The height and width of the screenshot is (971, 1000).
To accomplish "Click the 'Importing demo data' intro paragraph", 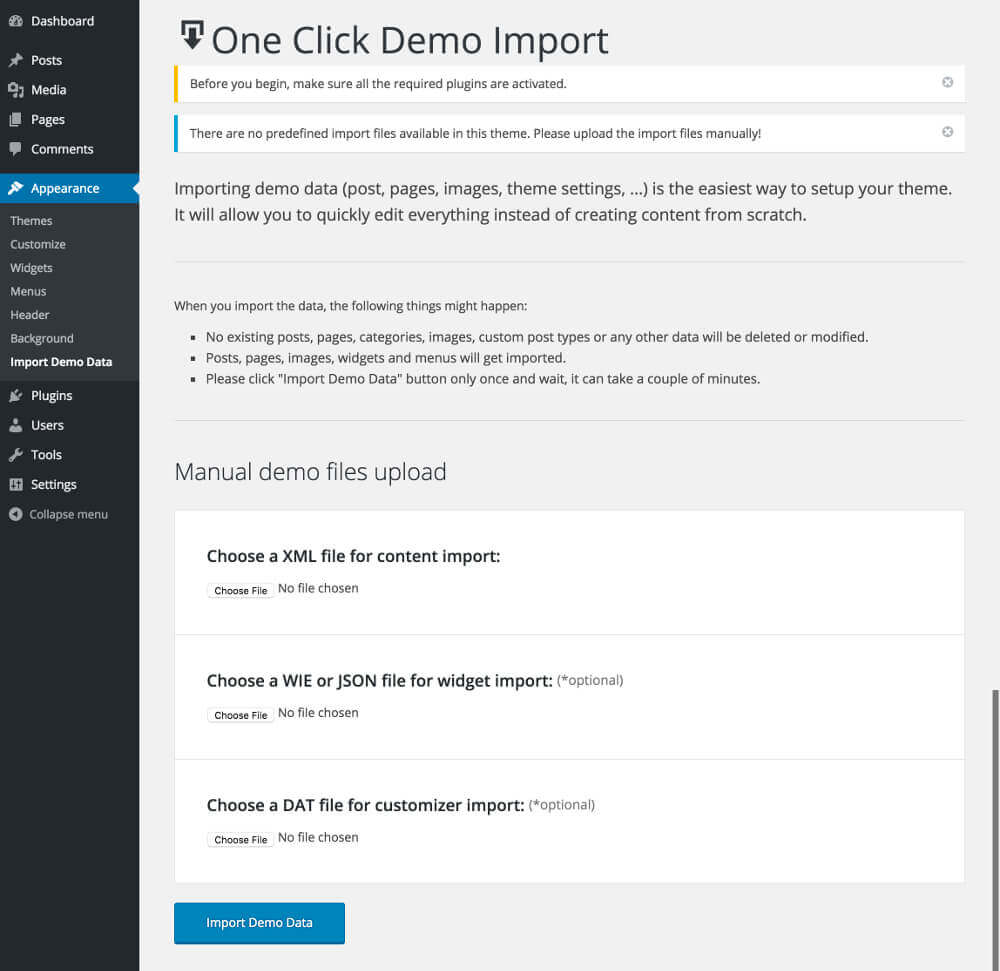I will pyautogui.click(x=563, y=202).
